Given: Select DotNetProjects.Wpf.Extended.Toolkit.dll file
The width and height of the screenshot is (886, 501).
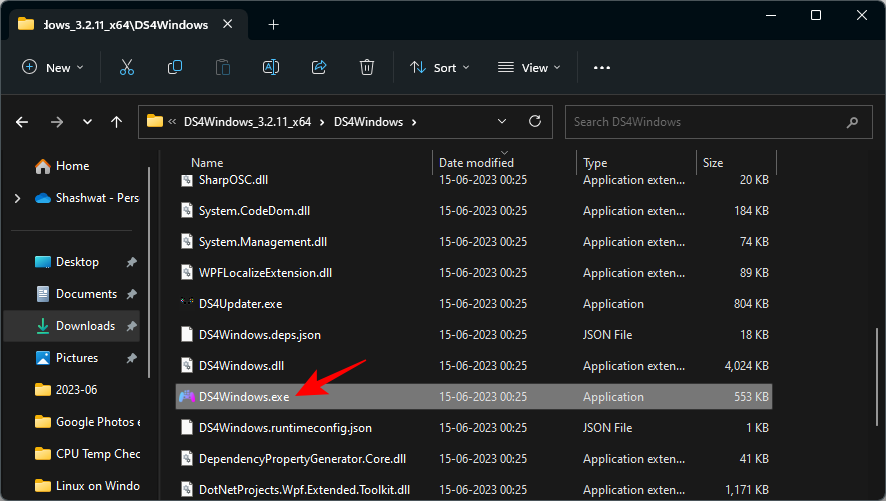Looking at the screenshot, I should pos(304,490).
